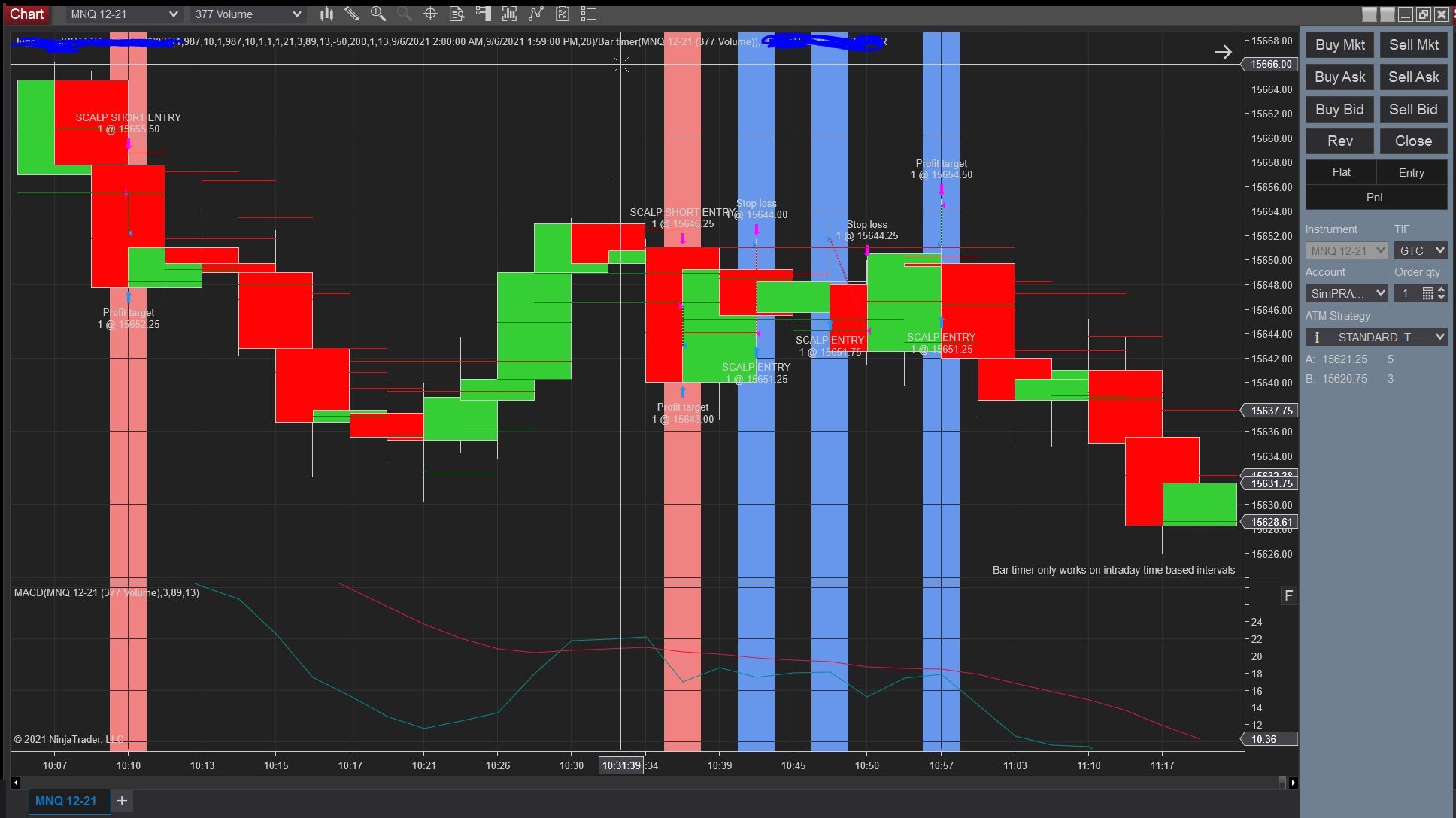Image resolution: width=1456 pixels, height=818 pixels.
Task: Open the bar type candlestick icon
Action: click(326, 14)
